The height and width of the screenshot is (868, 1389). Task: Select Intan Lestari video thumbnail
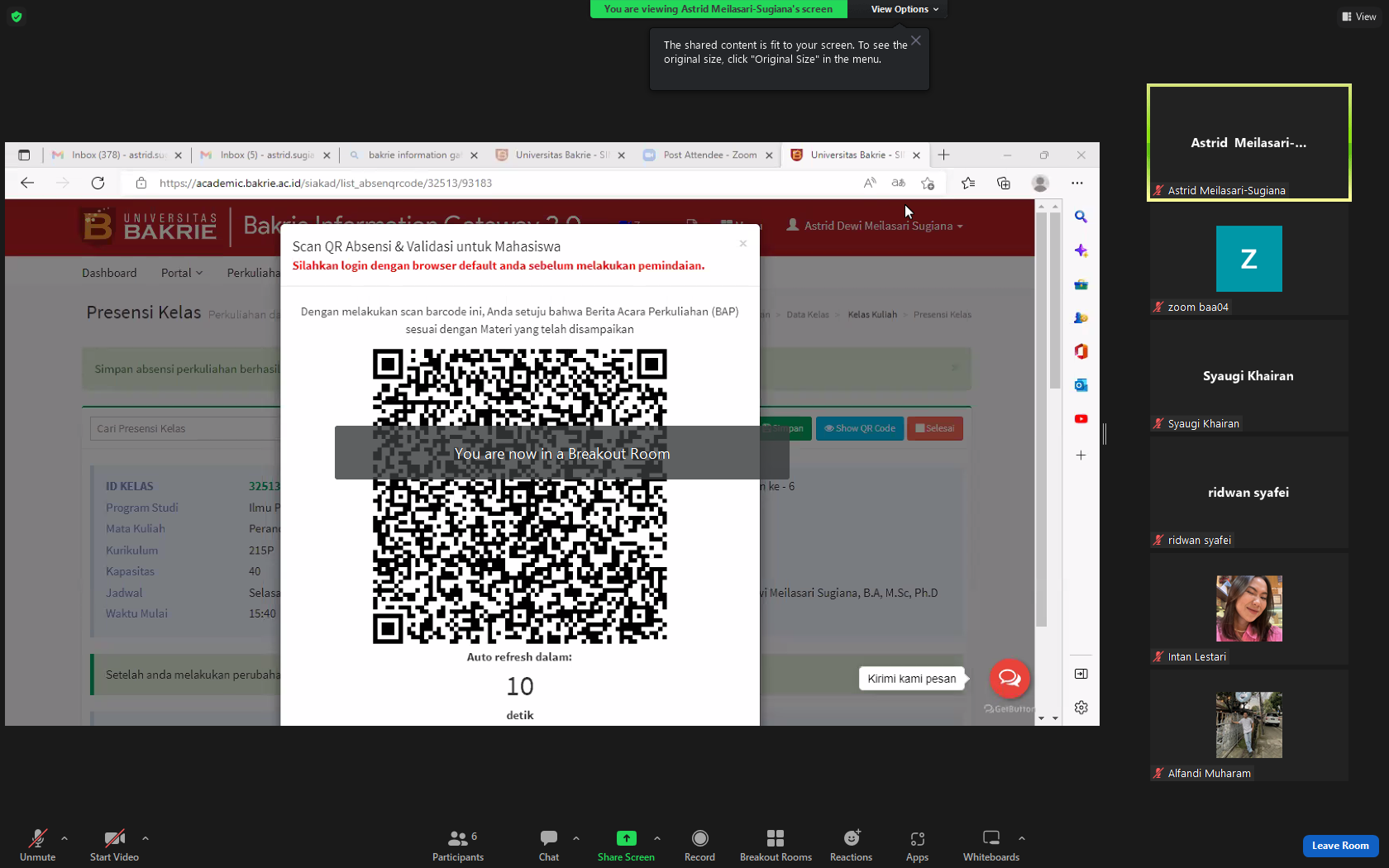[x=1249, y=608]
